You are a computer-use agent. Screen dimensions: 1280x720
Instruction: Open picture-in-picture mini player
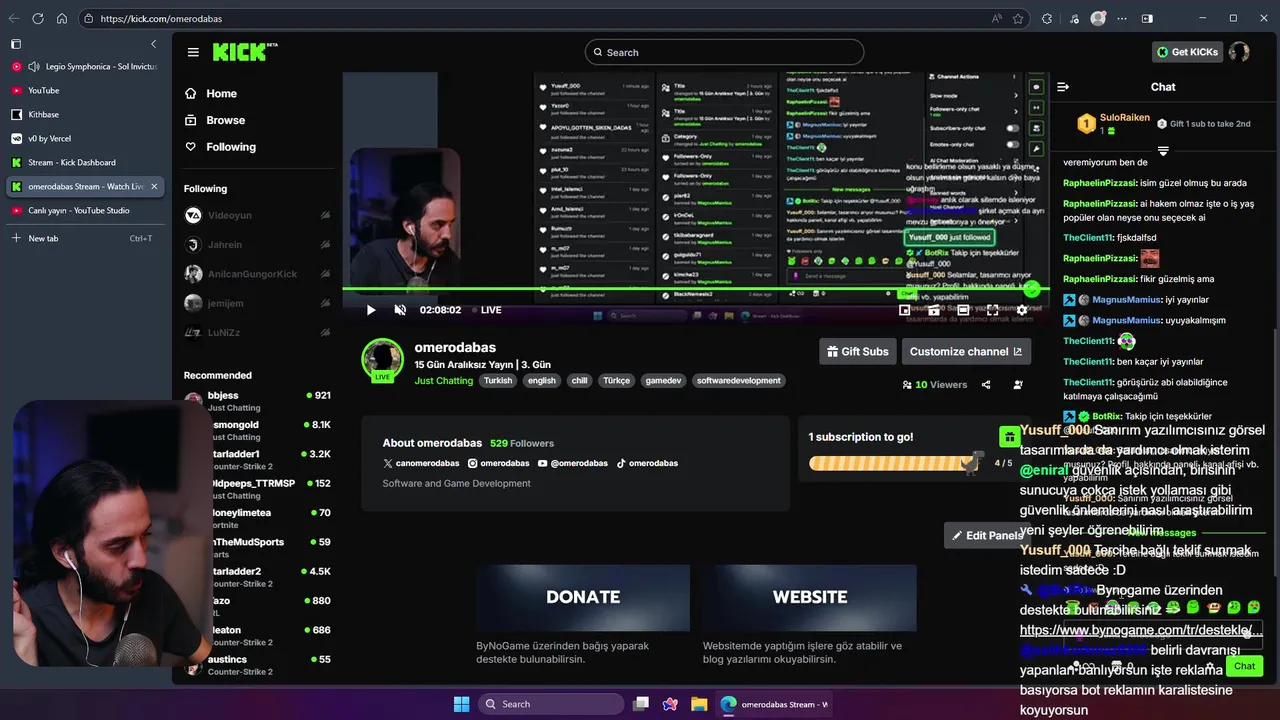(x=905, y=310)
